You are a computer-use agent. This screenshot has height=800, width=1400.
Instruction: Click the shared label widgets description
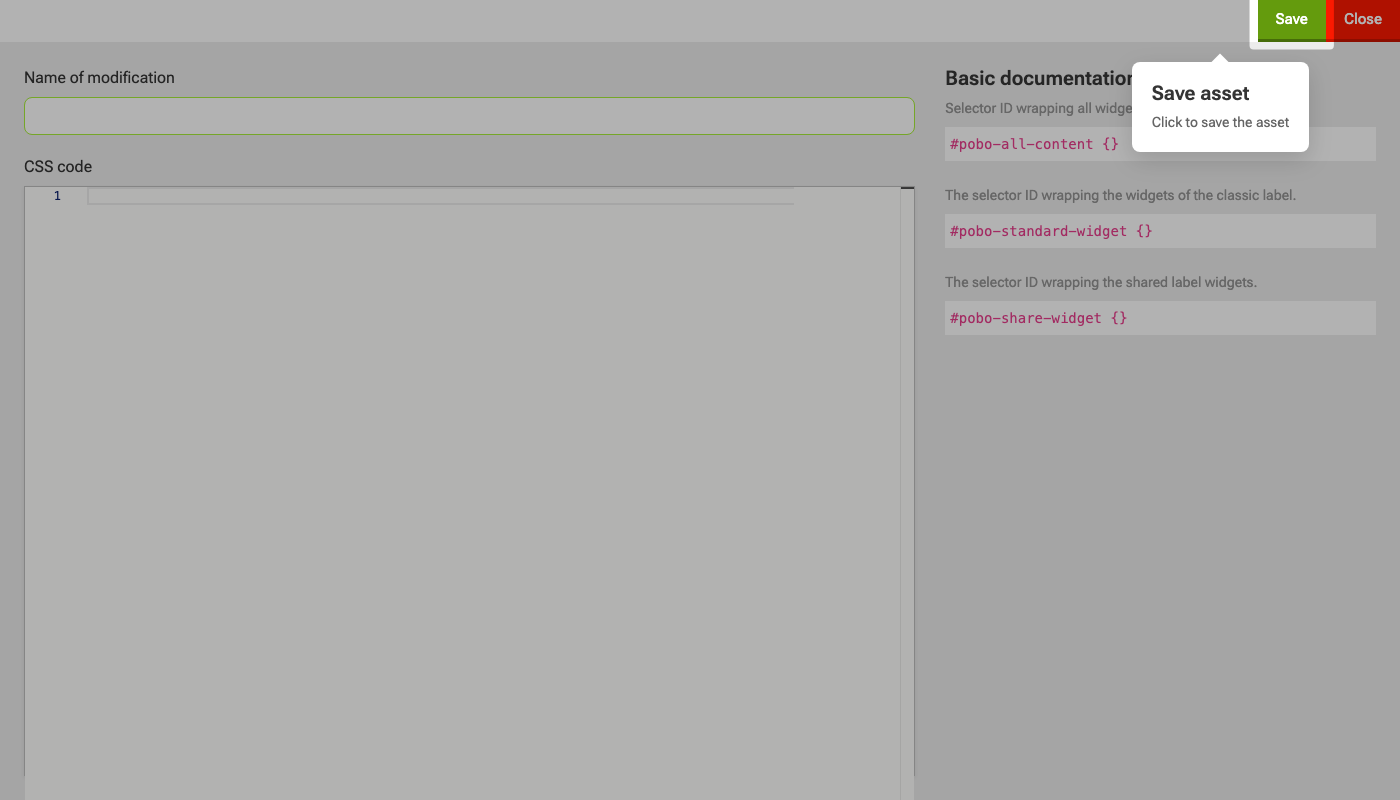coord(1100,282)
